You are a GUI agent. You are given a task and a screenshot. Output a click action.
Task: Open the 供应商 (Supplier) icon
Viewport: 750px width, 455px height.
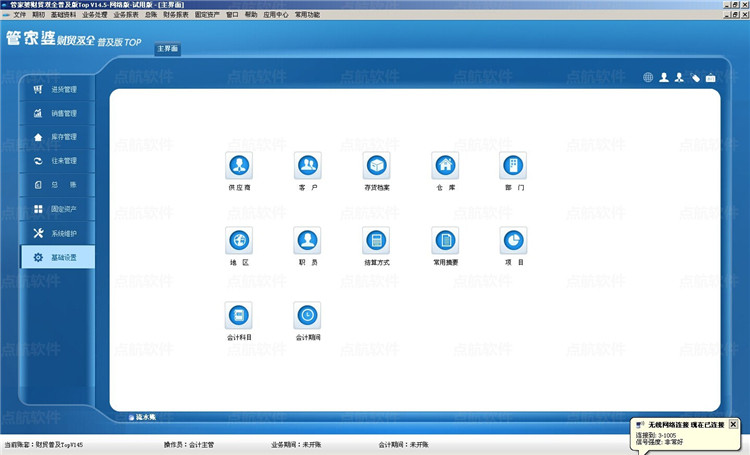239,165
